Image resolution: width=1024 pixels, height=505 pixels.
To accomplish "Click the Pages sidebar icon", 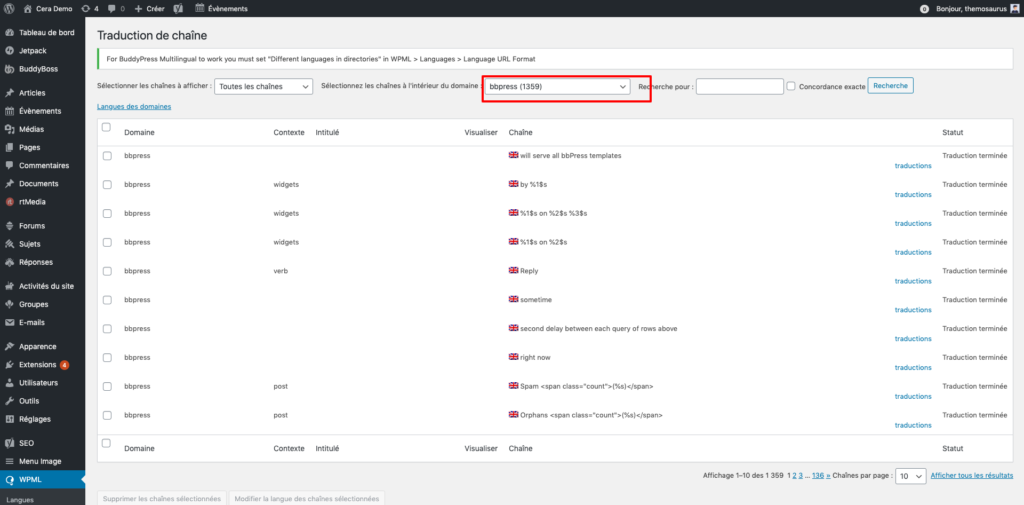I will tap(9, 148).
